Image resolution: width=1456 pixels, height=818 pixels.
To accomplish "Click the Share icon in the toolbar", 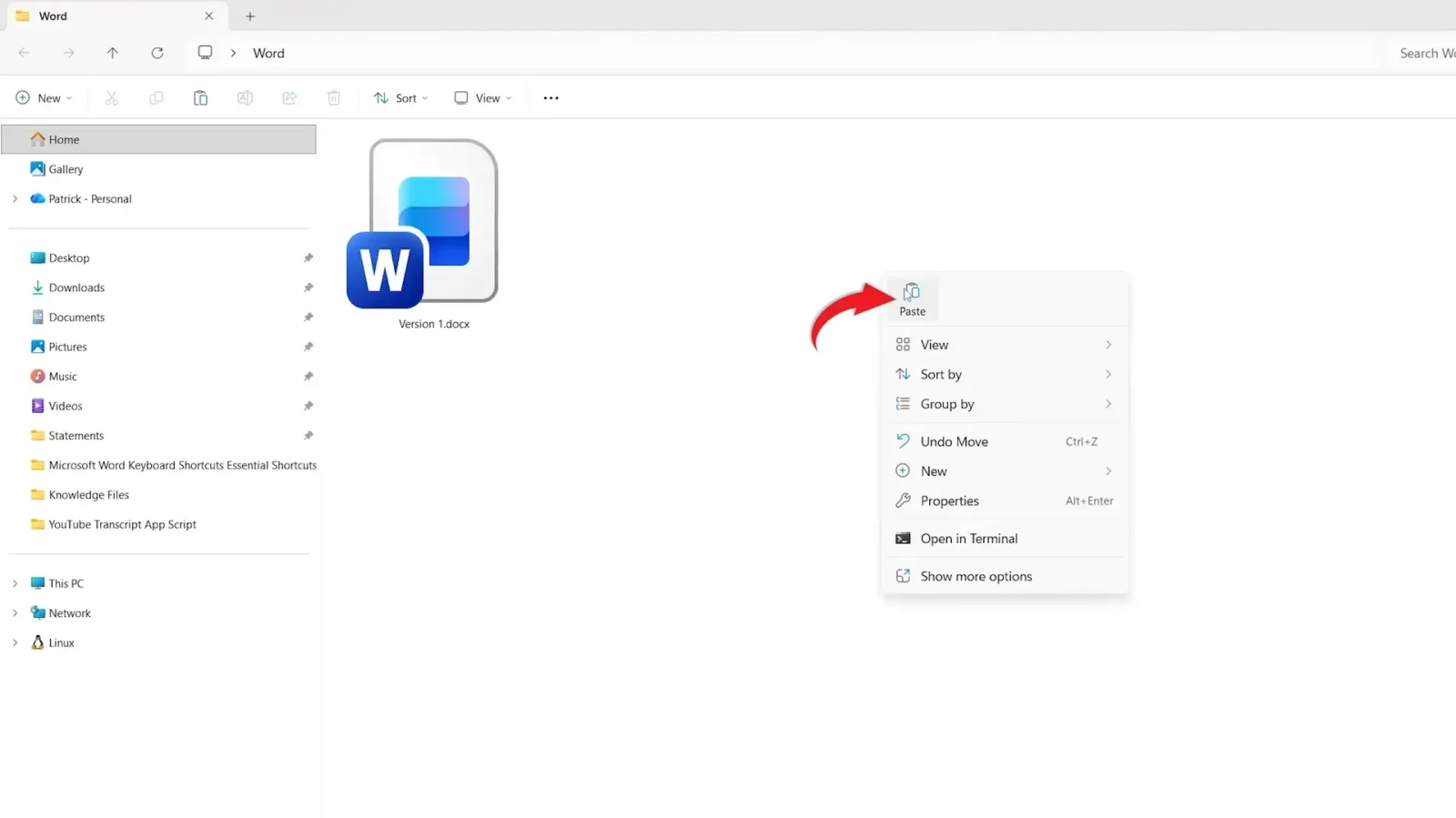I will coord(289,98).
